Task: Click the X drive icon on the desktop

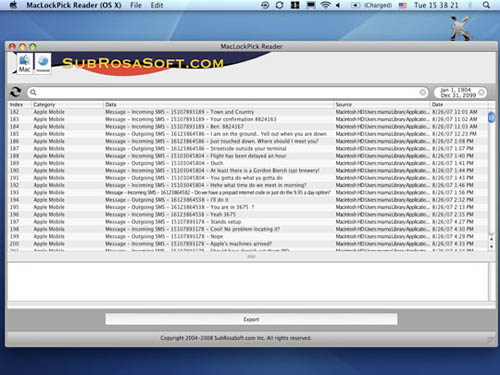Action: 461,29
